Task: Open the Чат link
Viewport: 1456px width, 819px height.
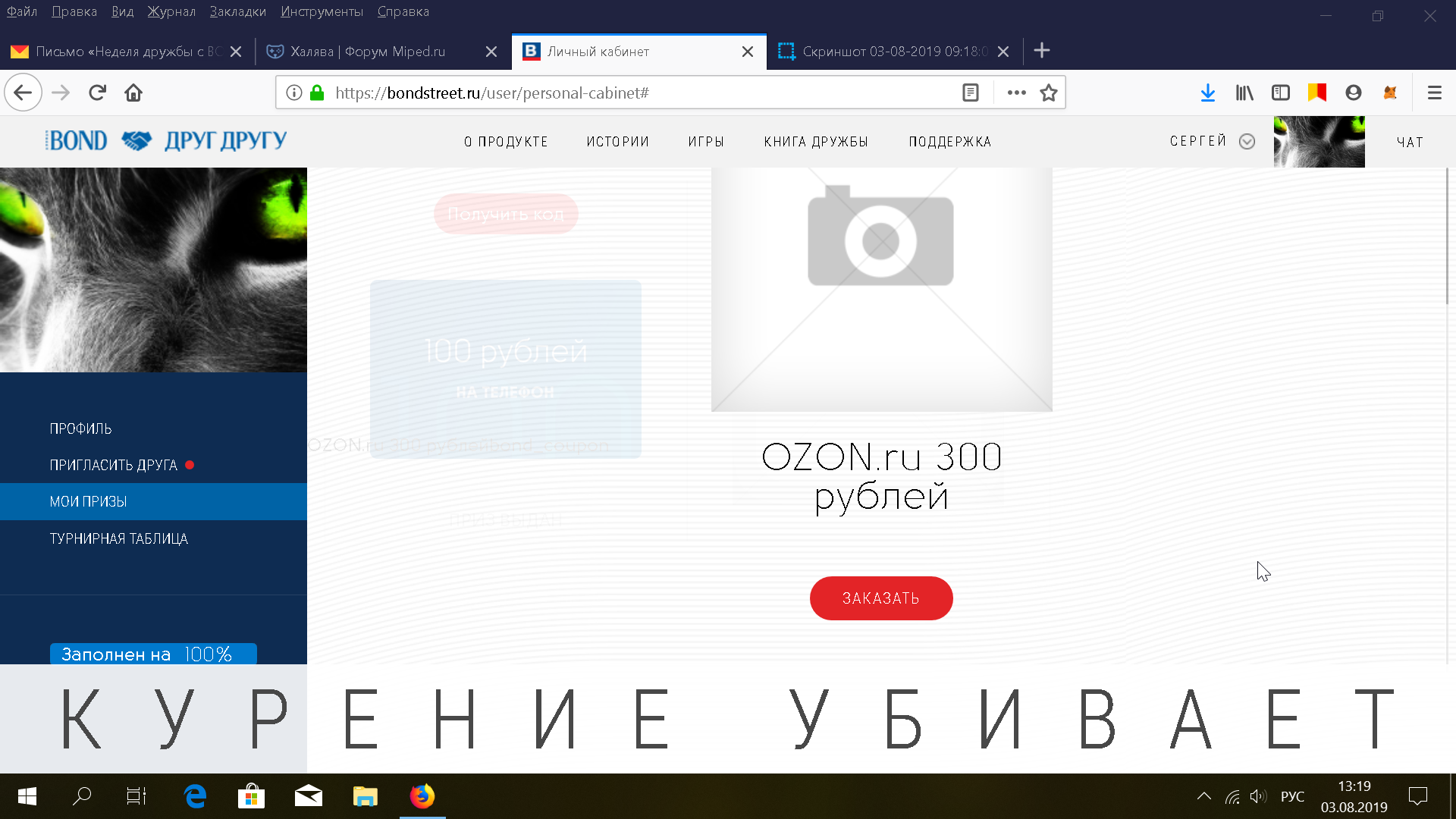Action: (x=1410, y=142)
